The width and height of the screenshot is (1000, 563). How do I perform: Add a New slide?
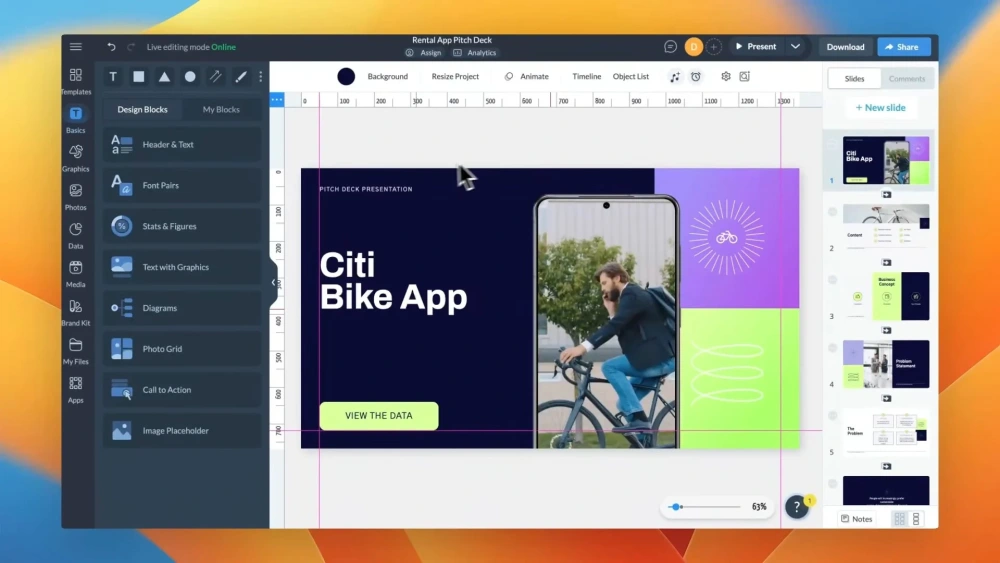[881, 108]
